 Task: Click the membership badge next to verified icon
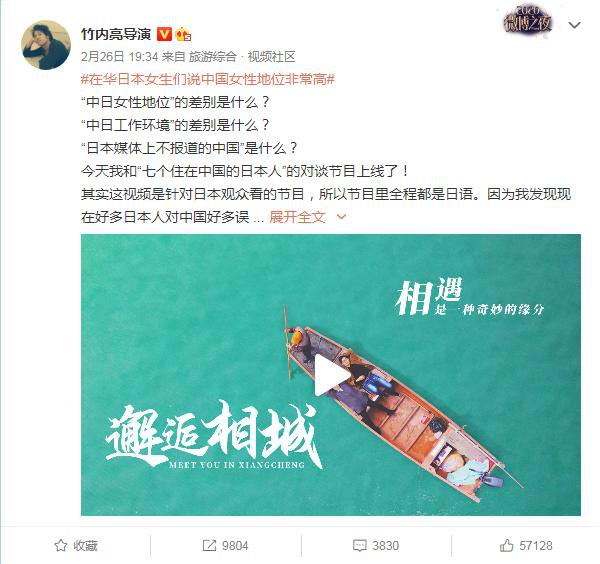click(x=183, y=34)
